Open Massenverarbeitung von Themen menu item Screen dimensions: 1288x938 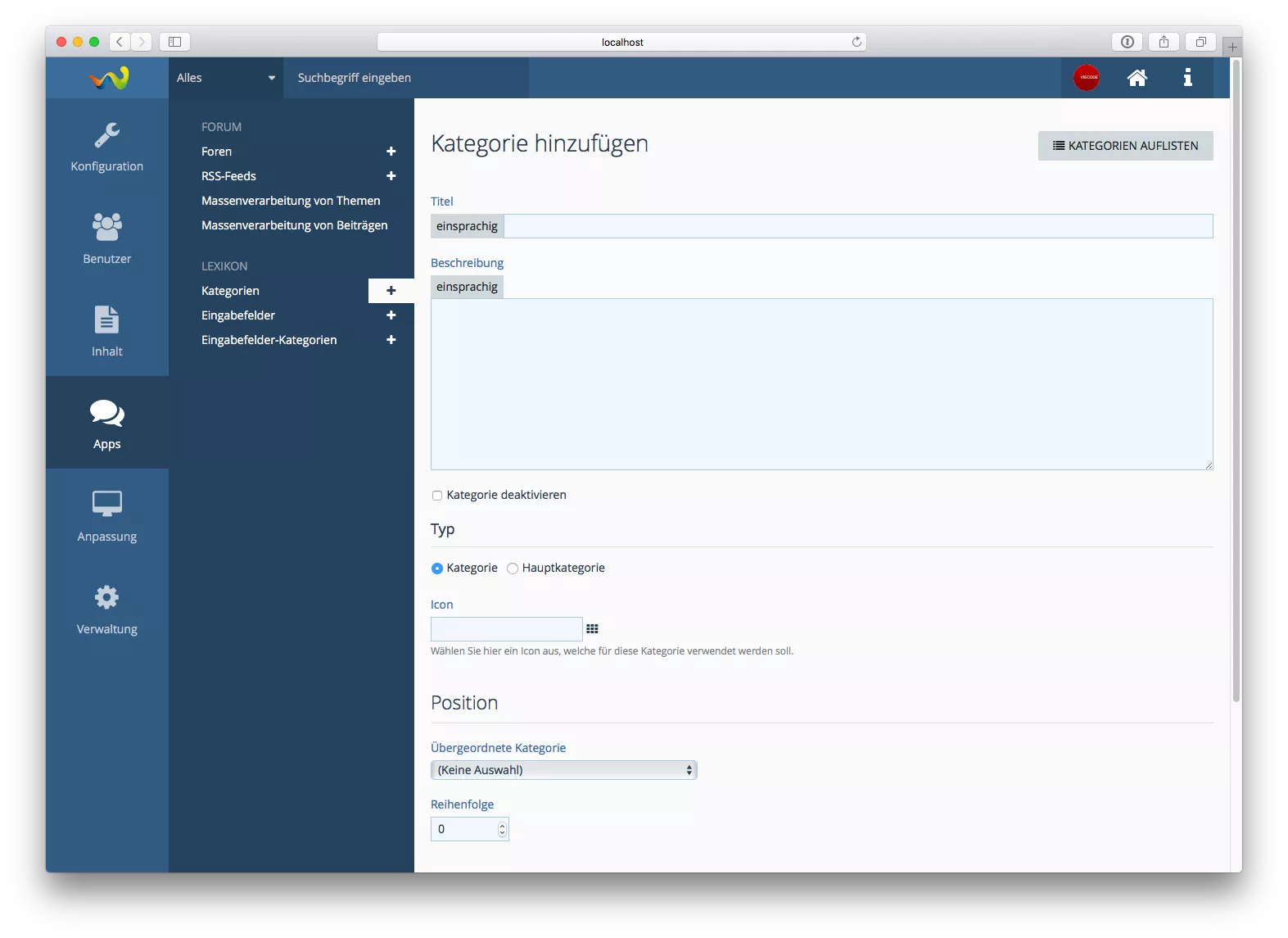291,201
